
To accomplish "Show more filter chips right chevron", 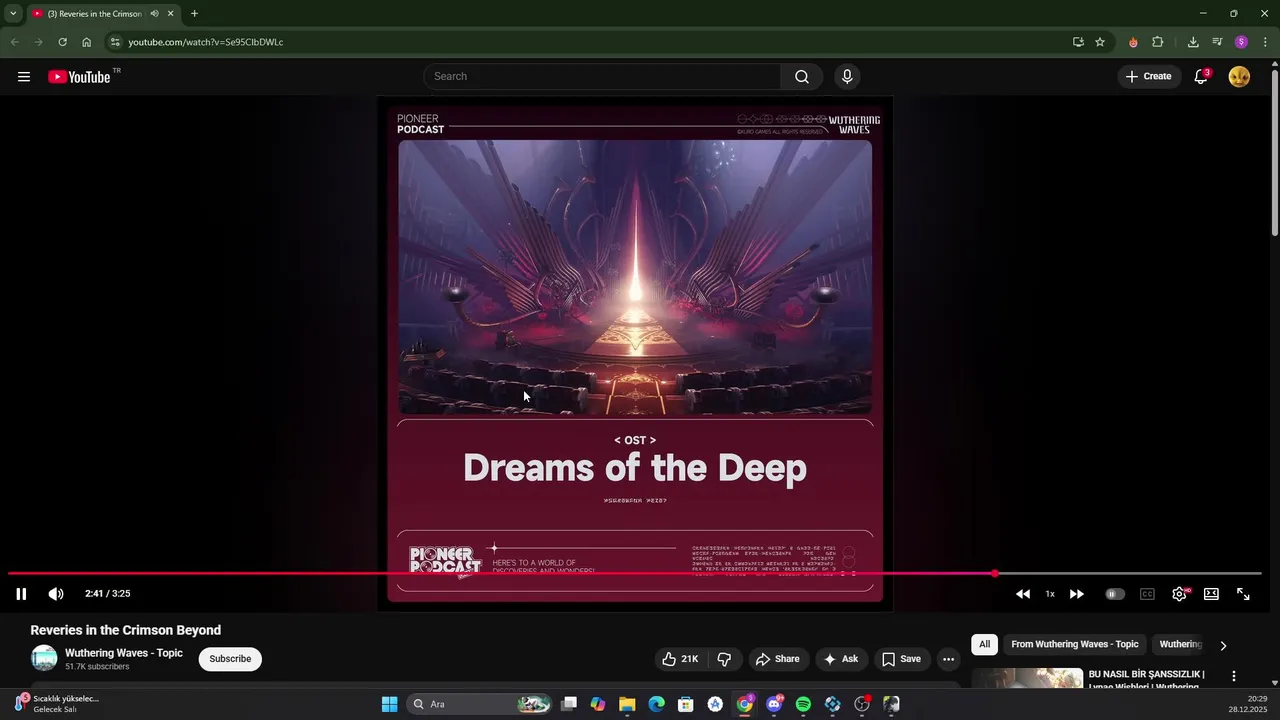I will (x=1223, y=646).
